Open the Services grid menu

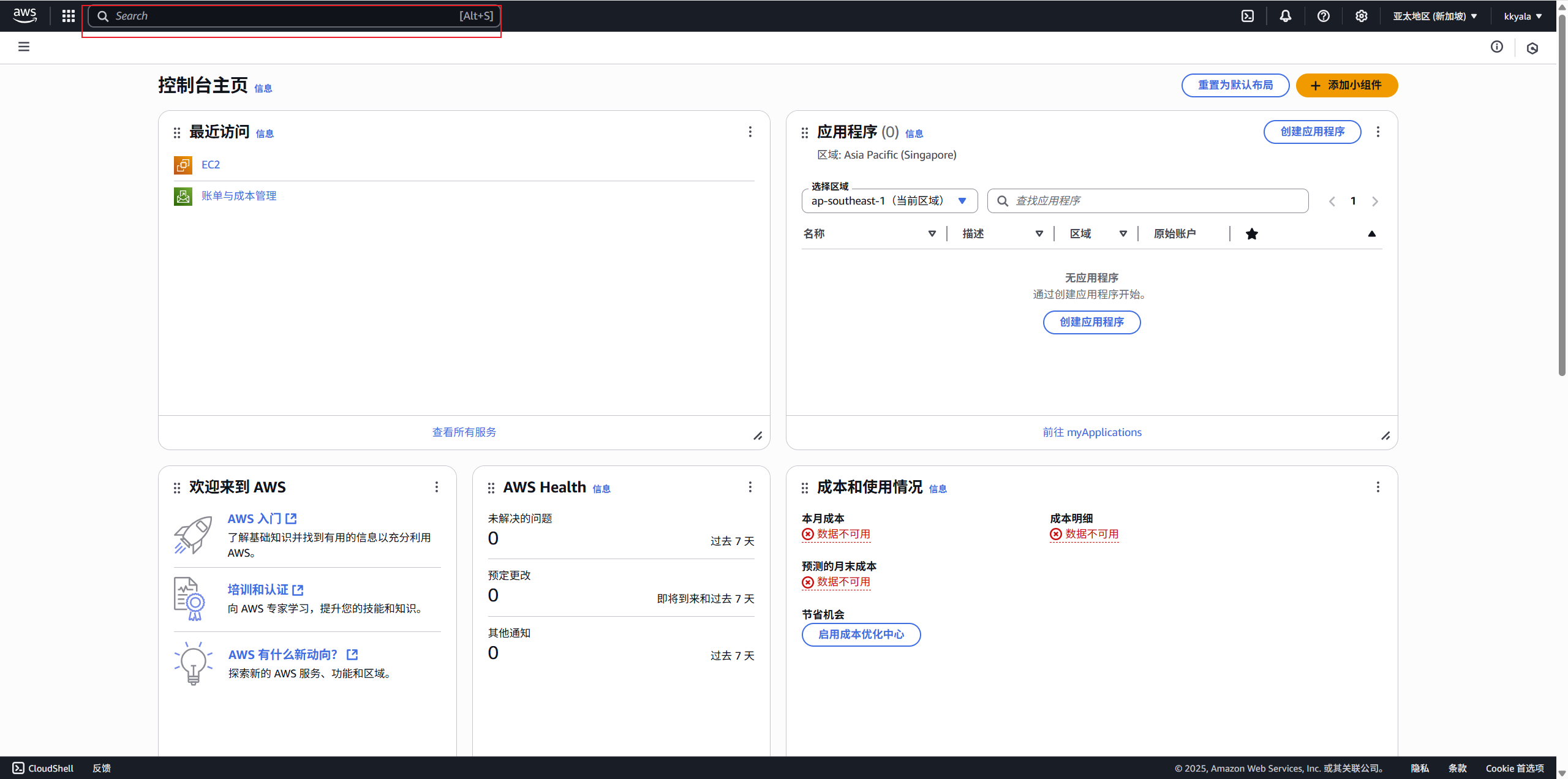point(69,16)
